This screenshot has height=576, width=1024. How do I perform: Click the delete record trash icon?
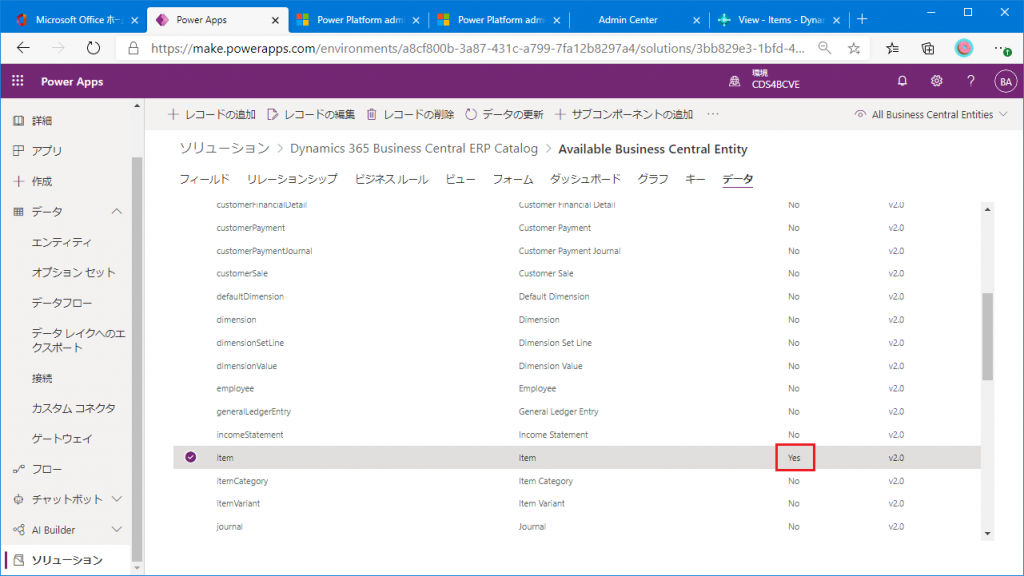372,114
